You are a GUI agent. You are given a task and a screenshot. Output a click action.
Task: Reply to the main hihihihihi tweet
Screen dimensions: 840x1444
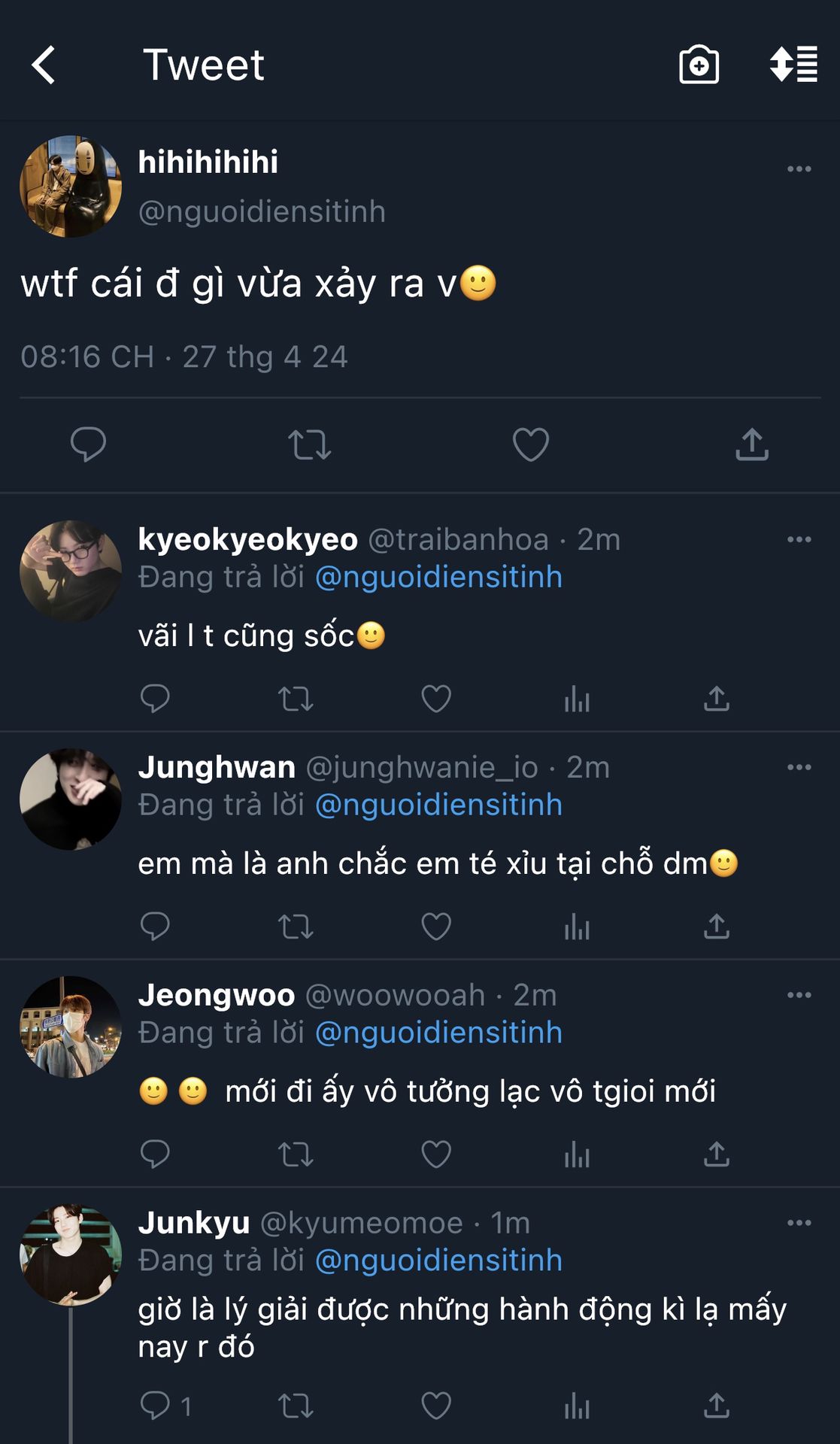[88, 444]
